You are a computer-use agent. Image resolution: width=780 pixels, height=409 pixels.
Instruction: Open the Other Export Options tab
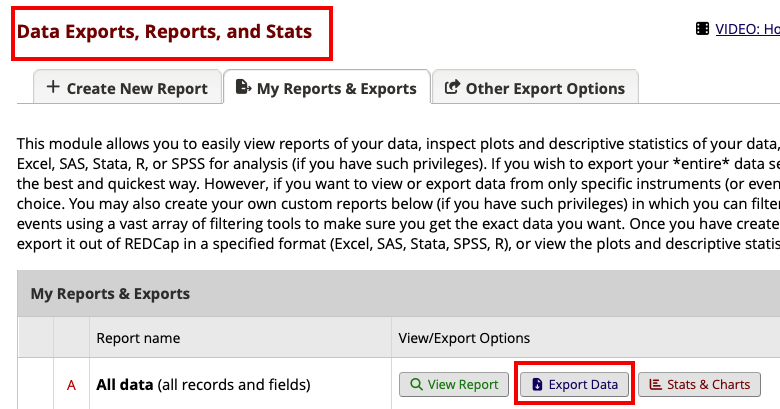(535, 88)
